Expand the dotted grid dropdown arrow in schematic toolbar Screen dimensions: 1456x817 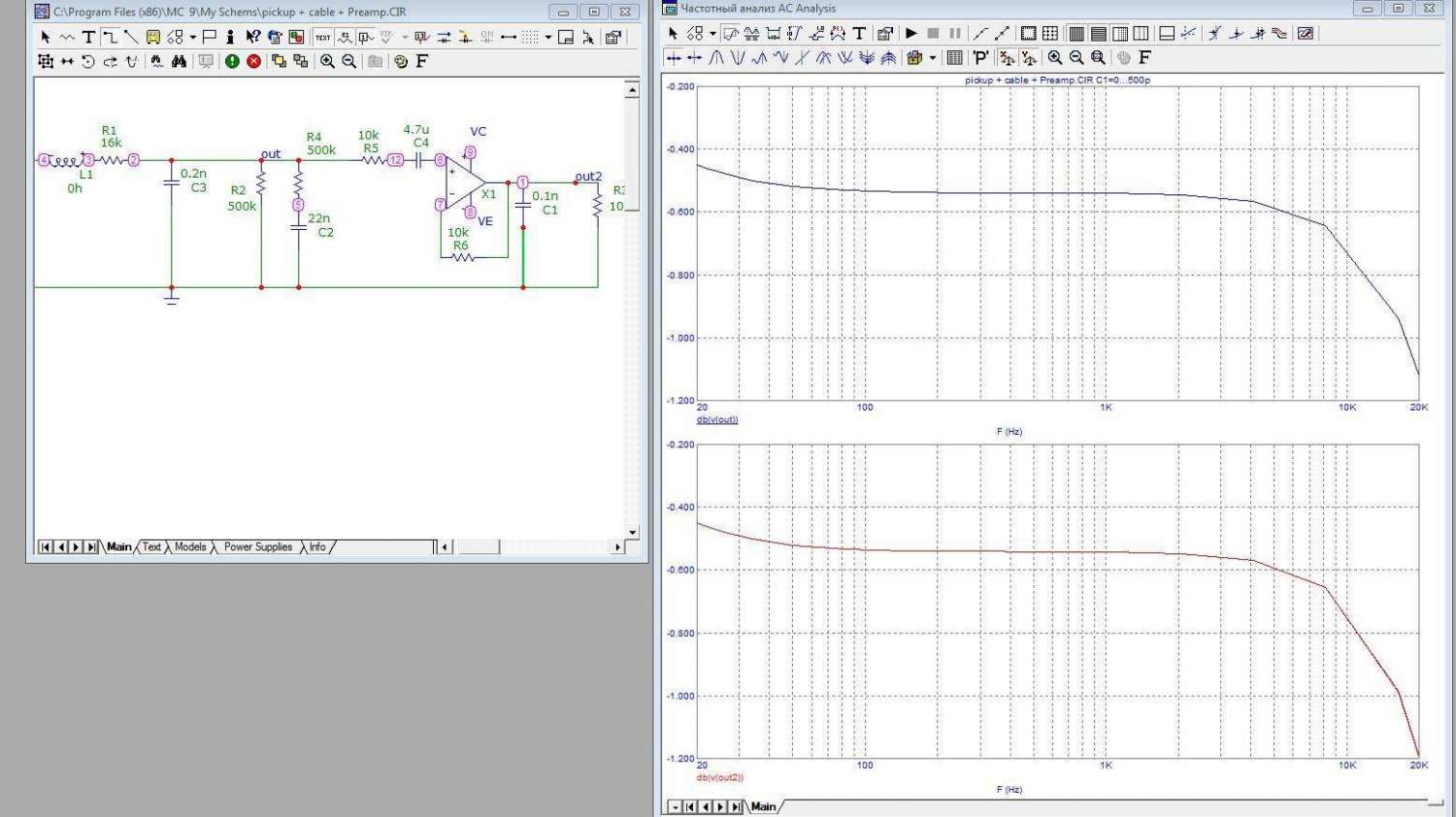click(548, 37)
